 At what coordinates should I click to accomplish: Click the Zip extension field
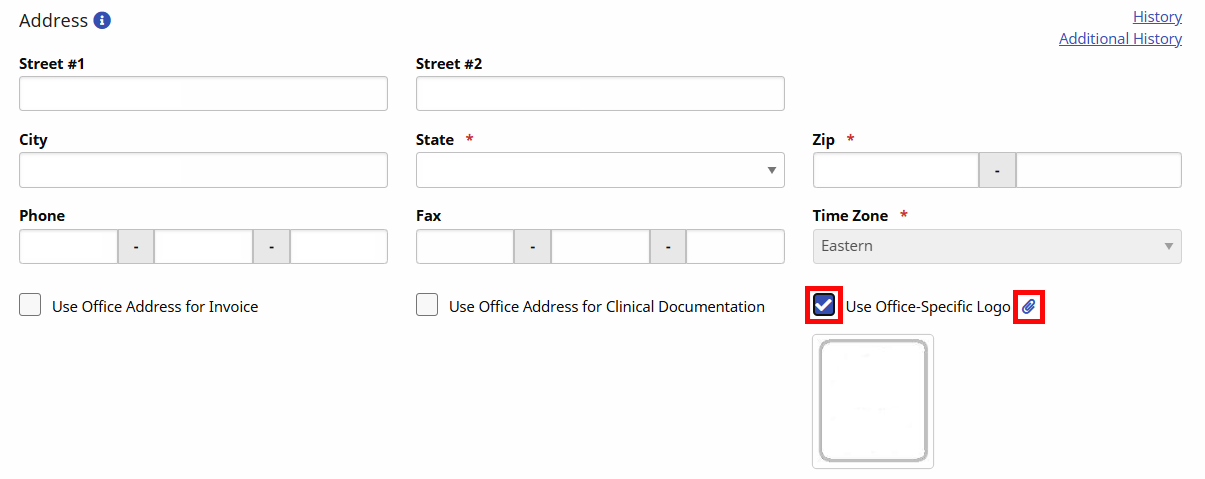(x=1098, y=170)
